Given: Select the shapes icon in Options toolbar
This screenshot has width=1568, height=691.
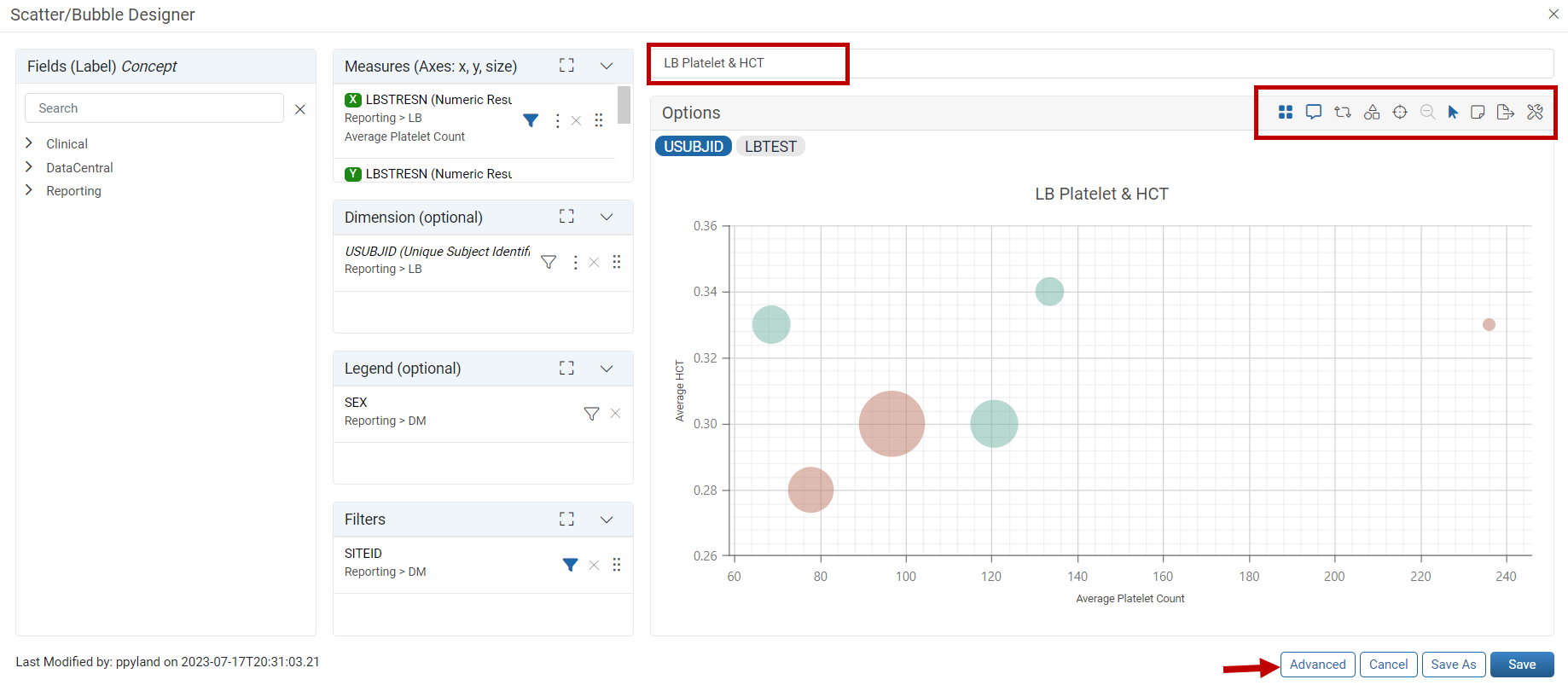Looking at the screenshot, I should [1372, 113].
